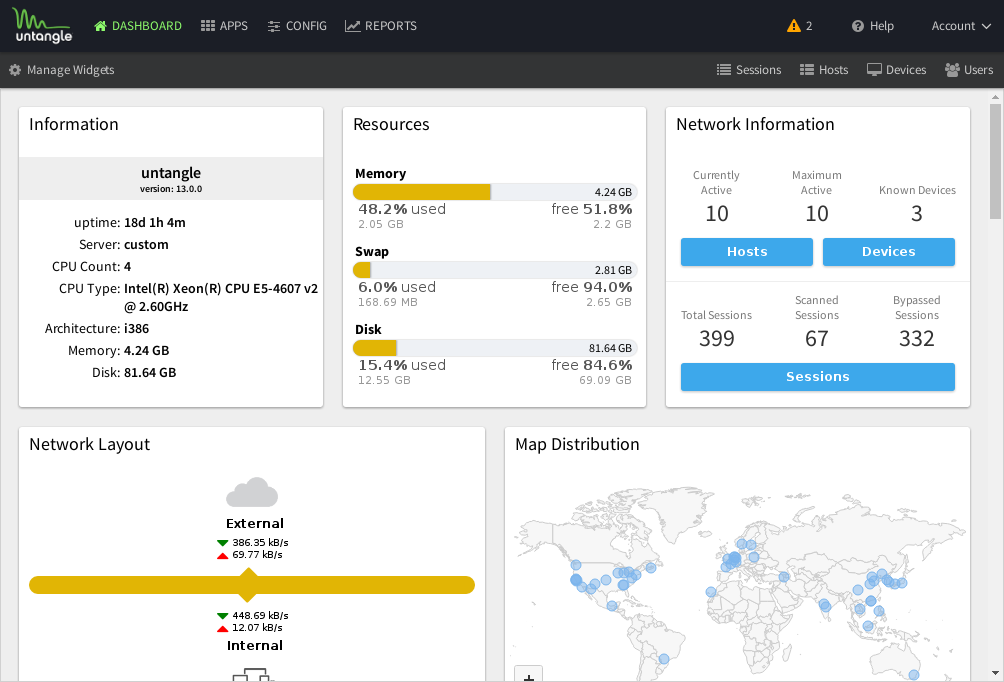Click the Scanned Sessions value 67

[x=816, y=338]
